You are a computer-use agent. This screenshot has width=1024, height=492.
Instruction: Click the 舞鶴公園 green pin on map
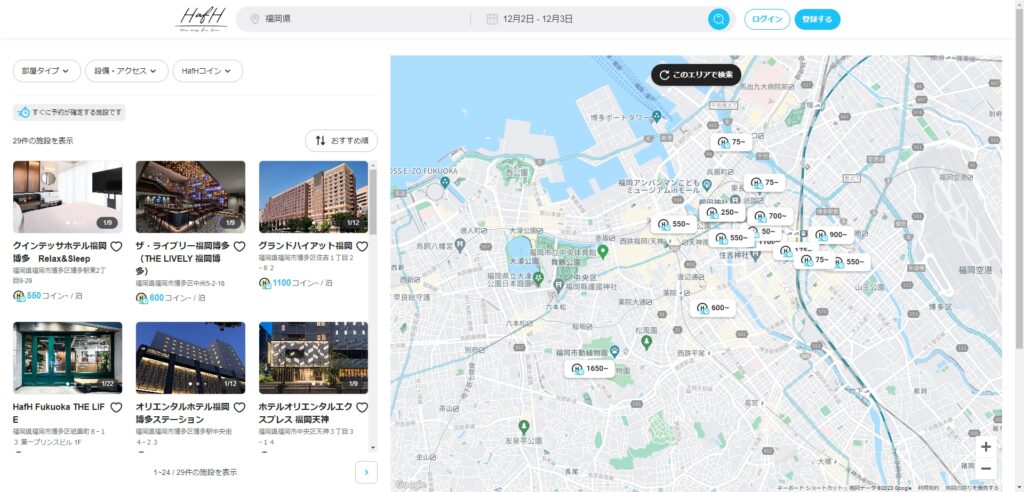pos(603,250)
